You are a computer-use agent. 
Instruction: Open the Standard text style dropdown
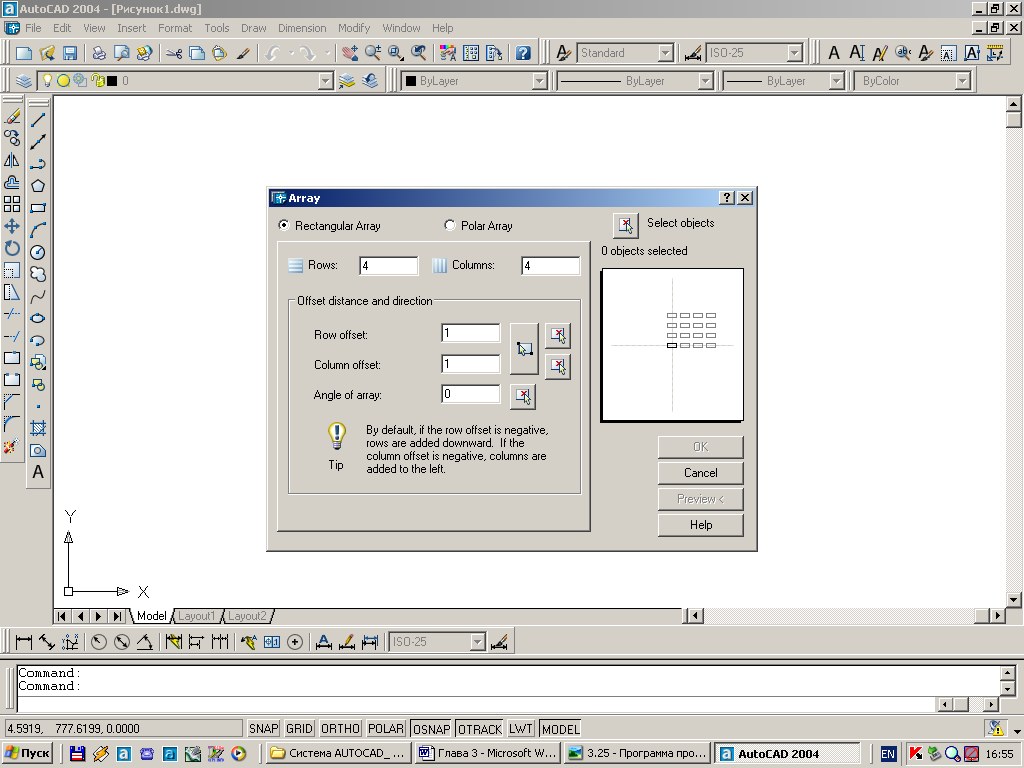[x=665, y=53]
